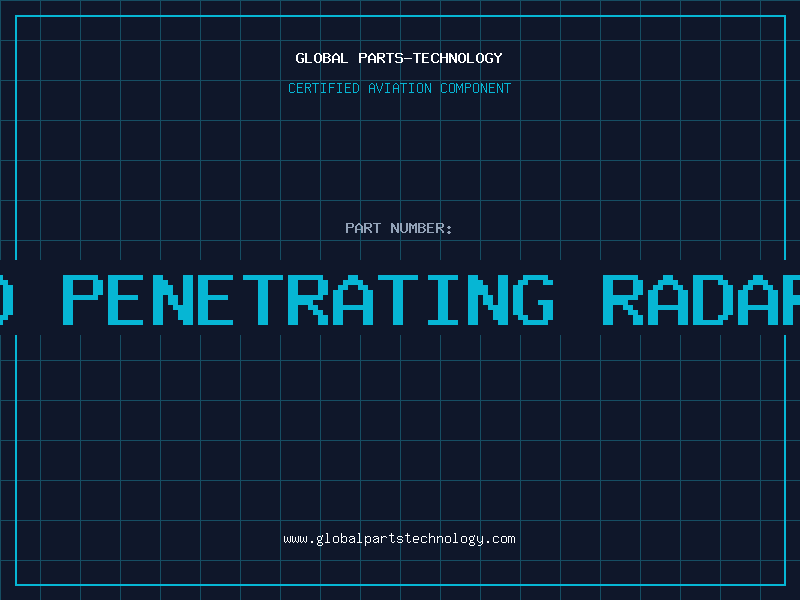The width and height of the screenshot is (800, 600).
Task: Click the first R of RADAR
Action: (x=623, y=300)
